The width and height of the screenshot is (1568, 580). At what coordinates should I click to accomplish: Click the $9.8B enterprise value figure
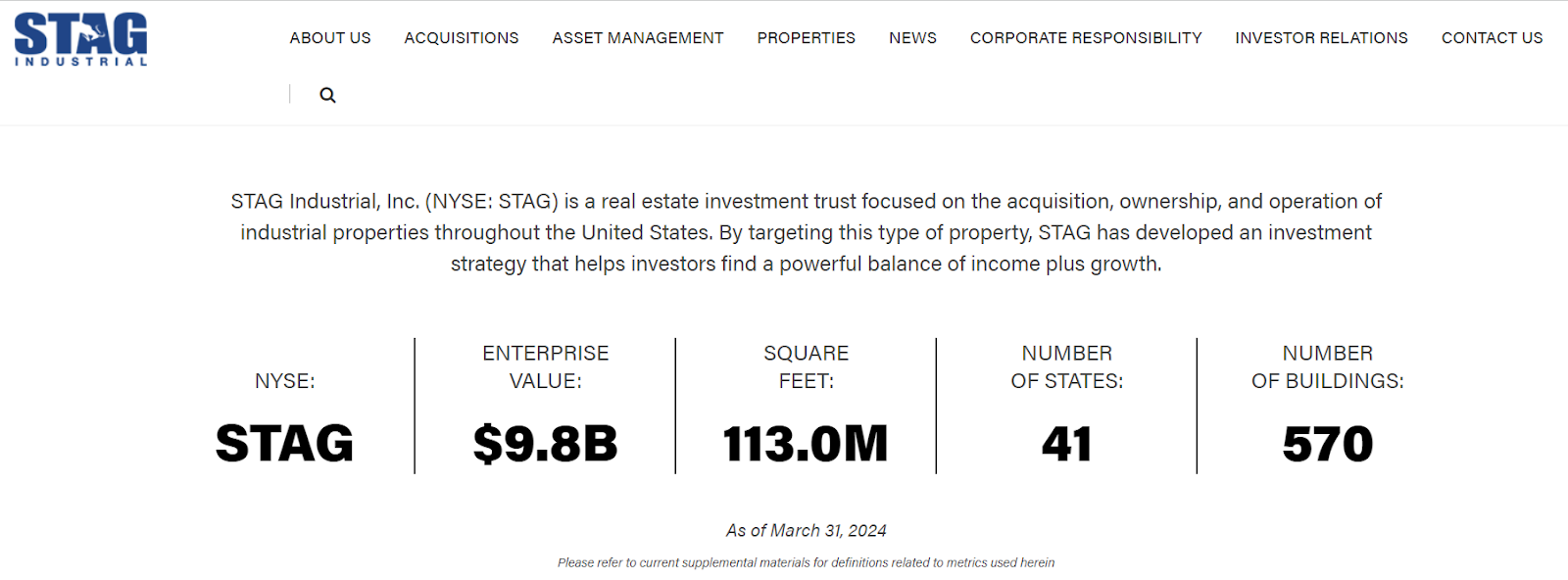click(545, 444)
